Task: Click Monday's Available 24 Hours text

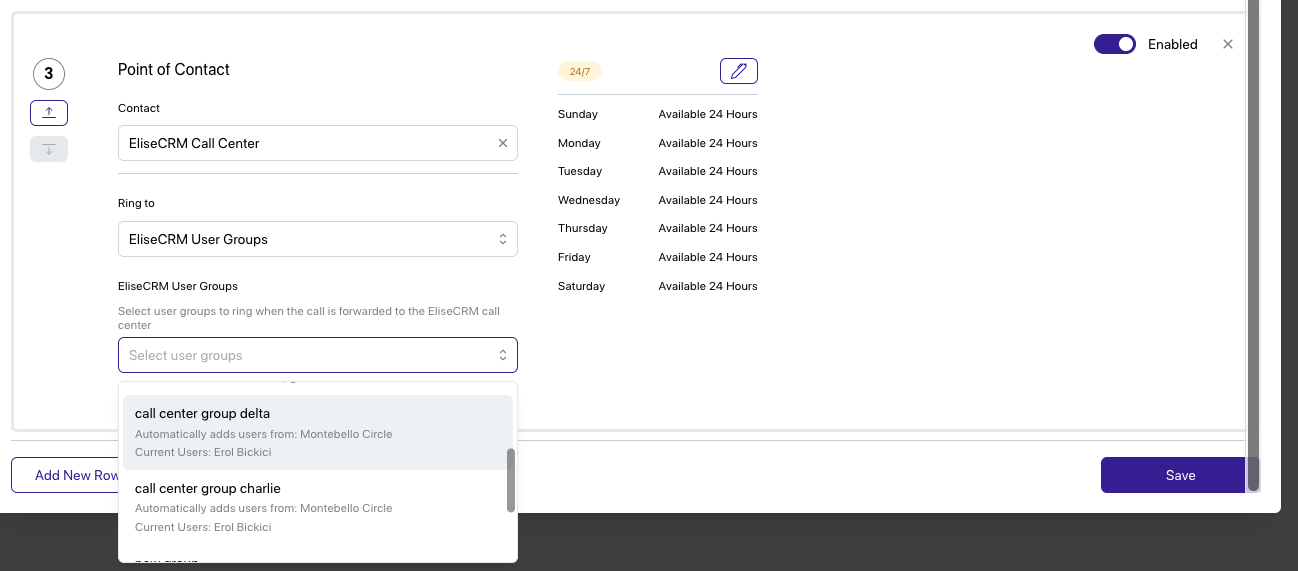Action: tap(708, 143)
